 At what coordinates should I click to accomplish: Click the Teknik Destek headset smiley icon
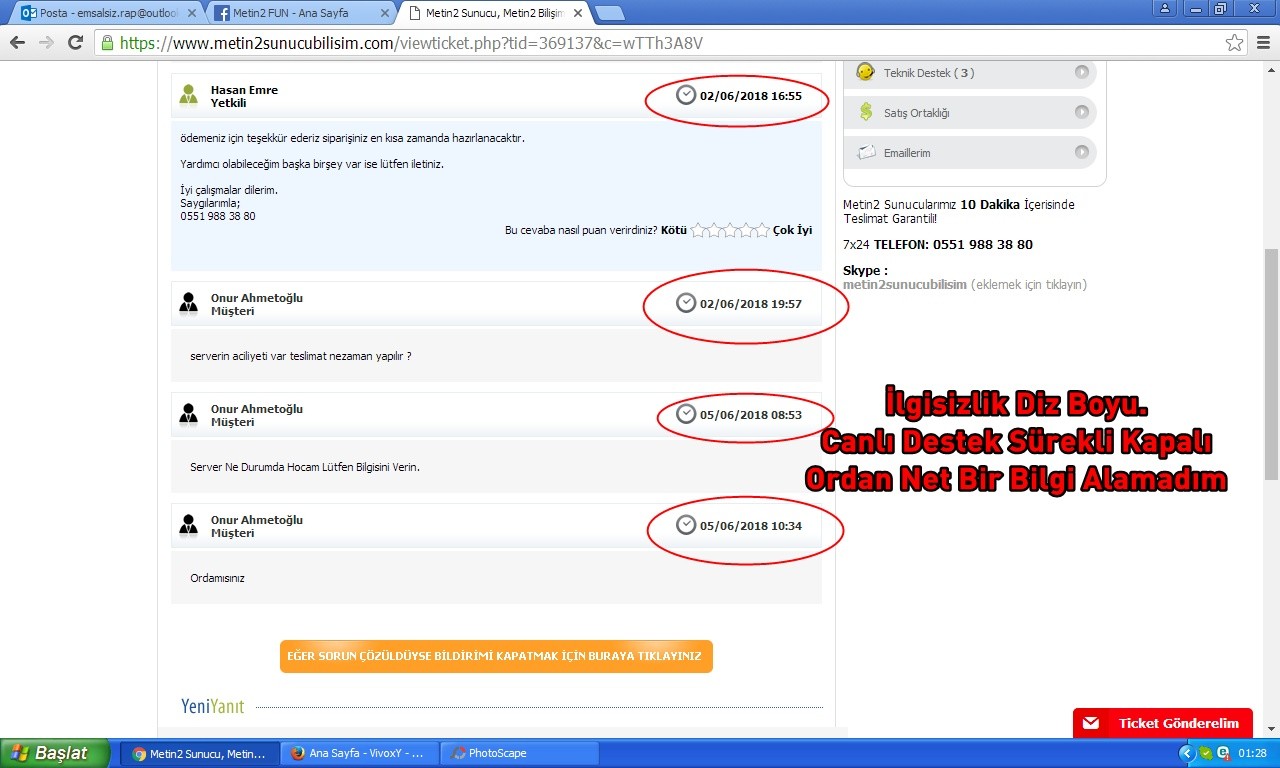click(x=866, y=72)
